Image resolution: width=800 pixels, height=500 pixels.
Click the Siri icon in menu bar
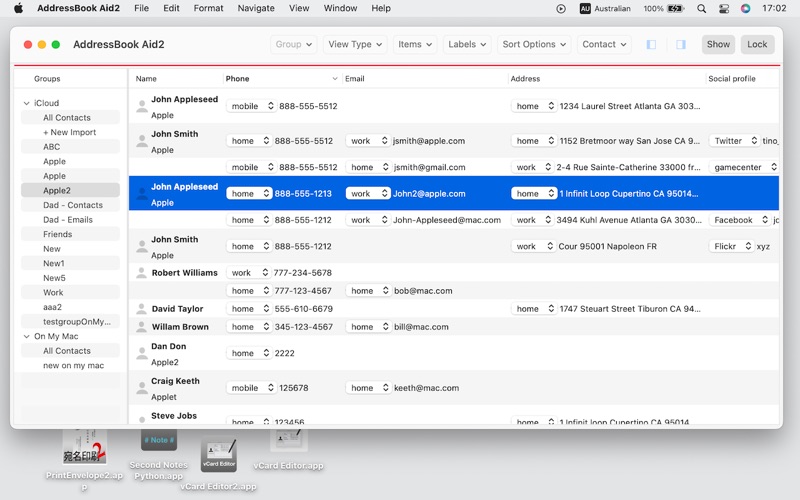[x=745, y=8]
